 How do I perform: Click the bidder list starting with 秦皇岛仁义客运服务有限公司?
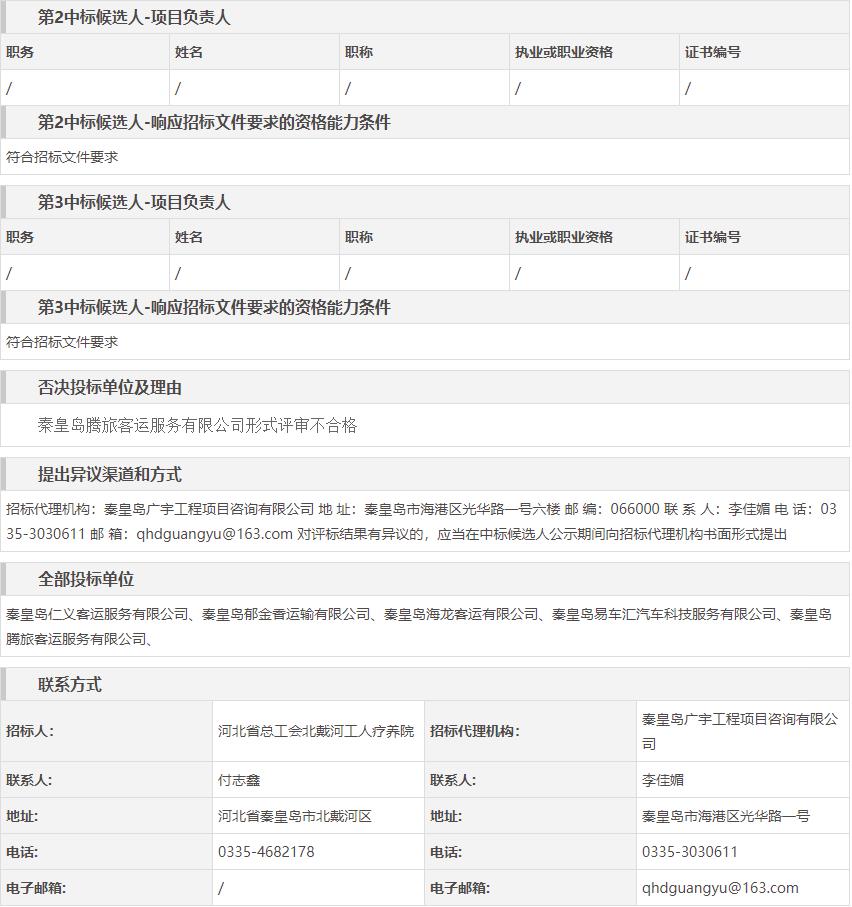(418, 626)
